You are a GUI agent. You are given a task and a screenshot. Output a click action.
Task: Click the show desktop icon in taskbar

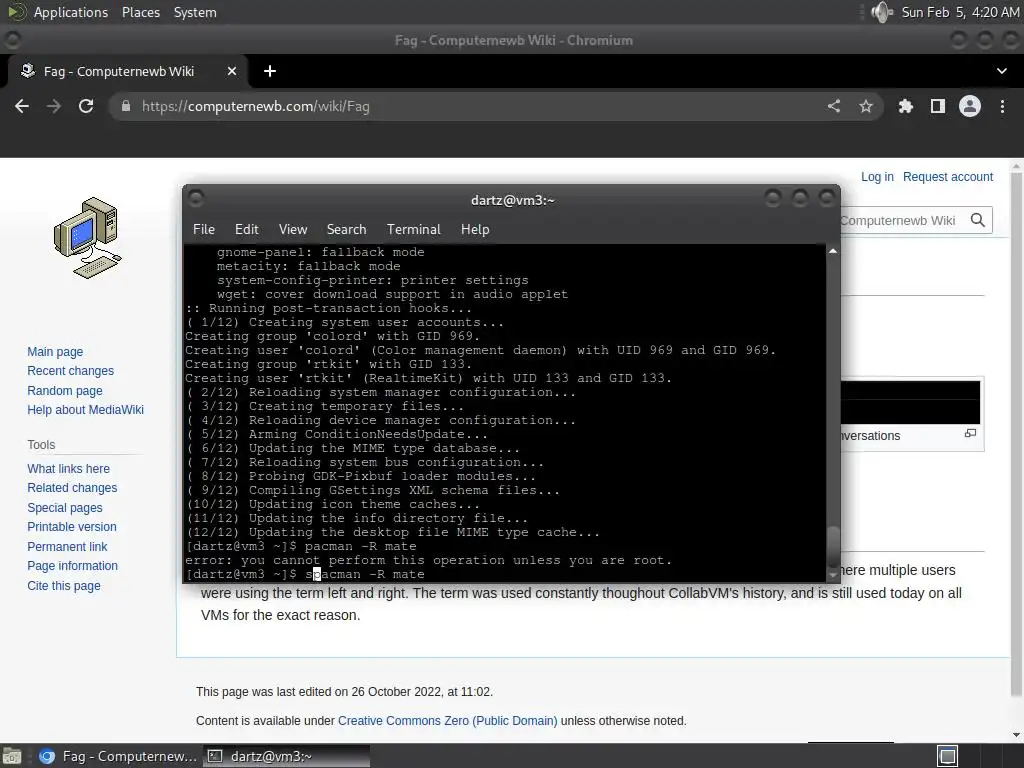pos(11,756)
